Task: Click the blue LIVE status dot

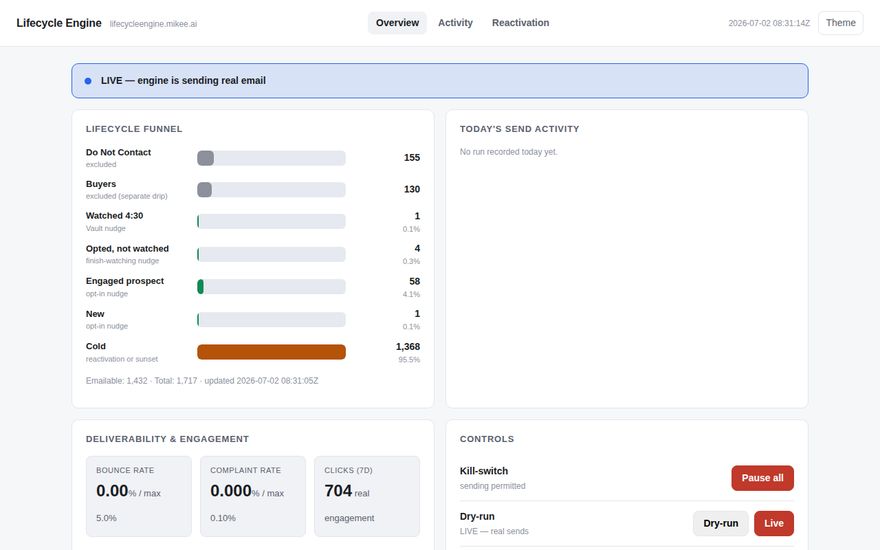Action: pos(88,81)
